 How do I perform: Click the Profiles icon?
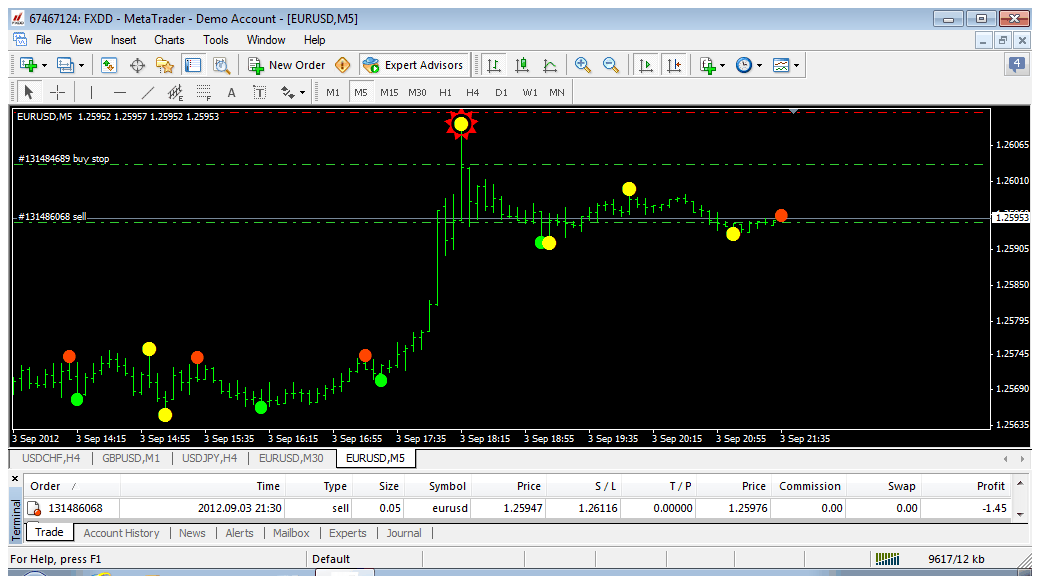click(x=65, y=65)
